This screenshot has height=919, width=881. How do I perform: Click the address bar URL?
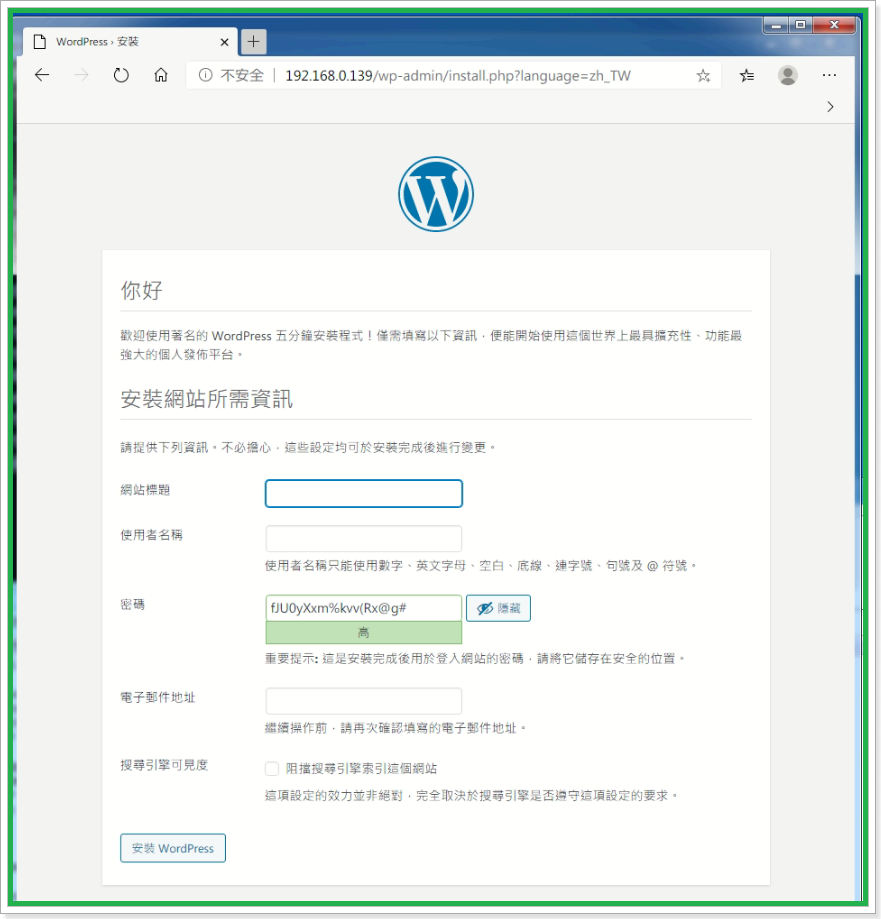[457, 76]
